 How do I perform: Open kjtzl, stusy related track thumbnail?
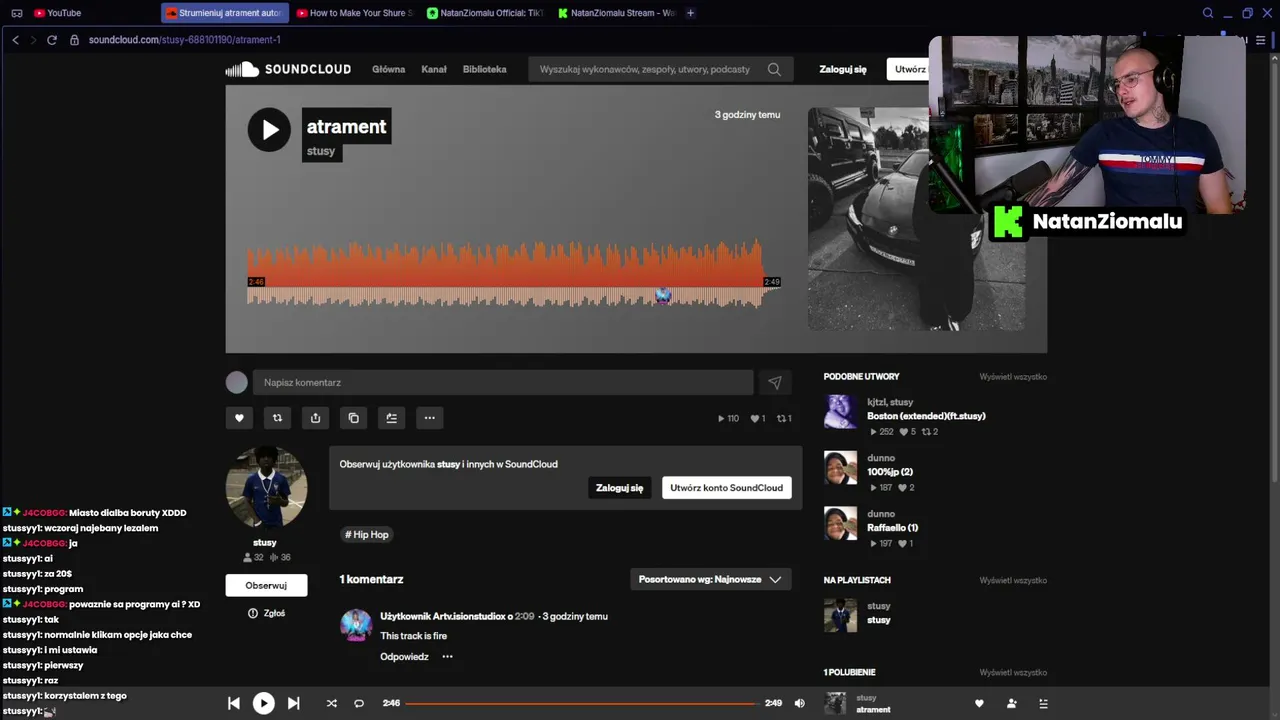click(840, 412)
